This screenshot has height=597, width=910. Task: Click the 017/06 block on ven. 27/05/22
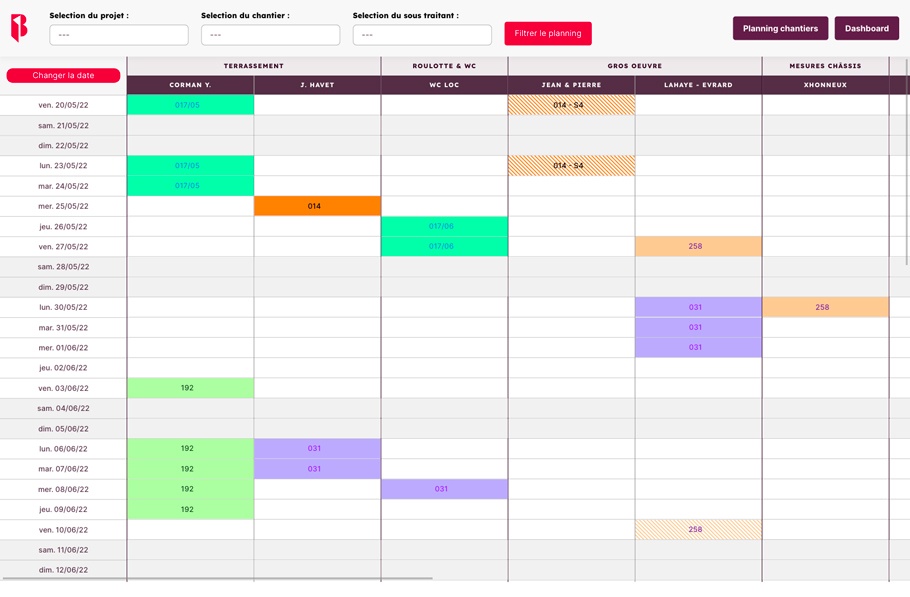tap(444, 246)
